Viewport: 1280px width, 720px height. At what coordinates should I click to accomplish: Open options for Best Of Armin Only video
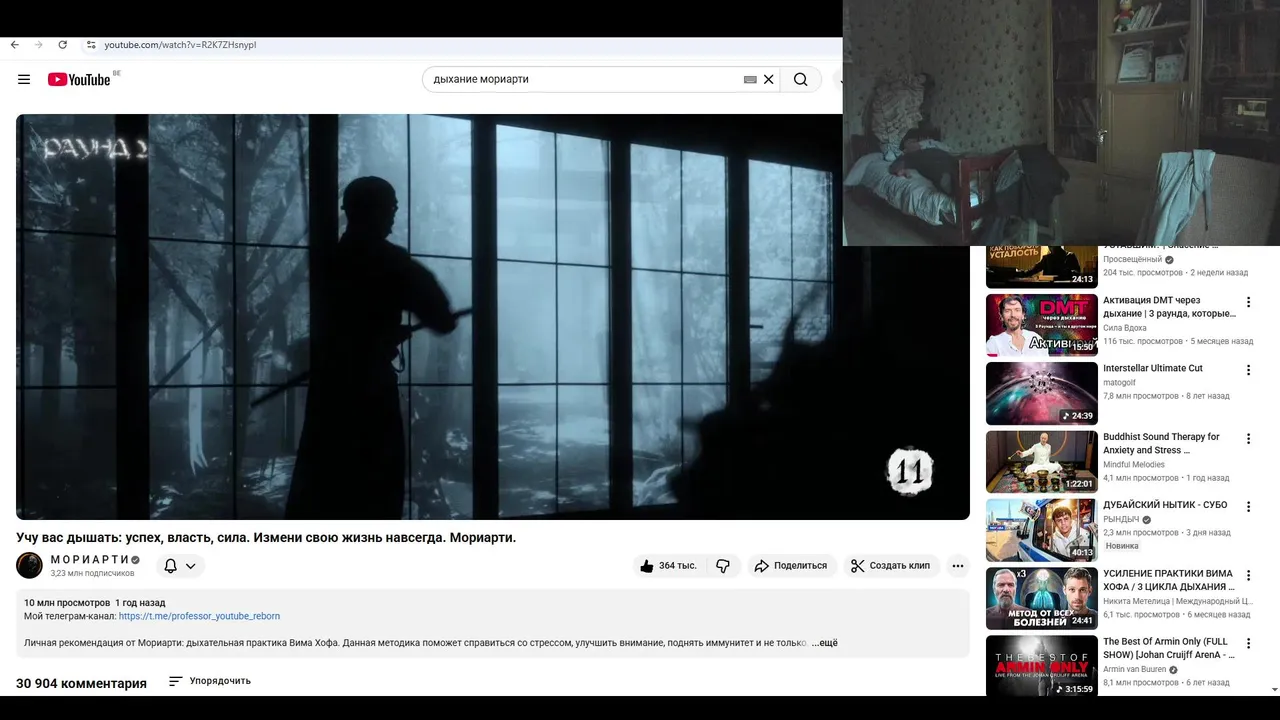1248,644
